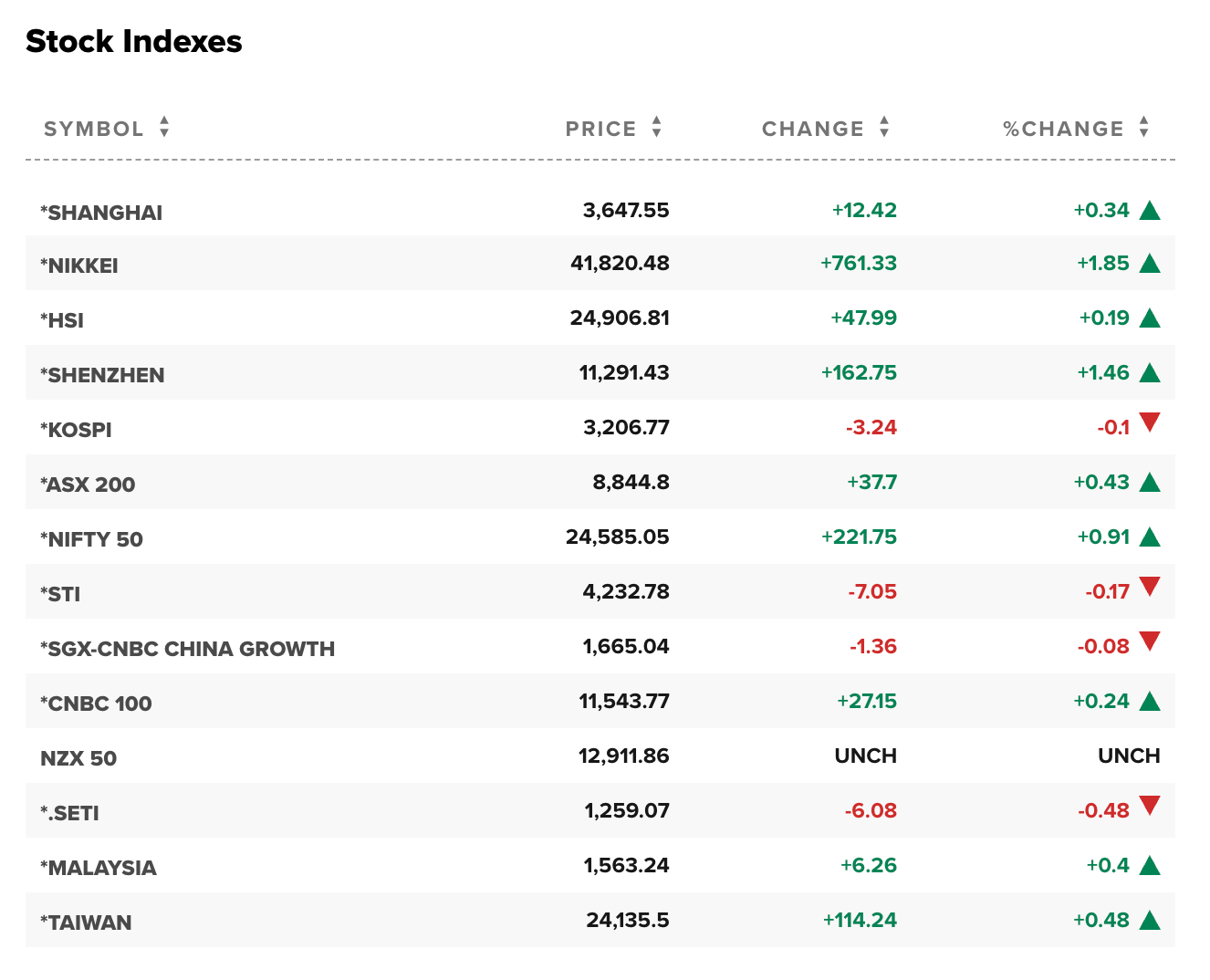Click the red down arrow for .SETI
The width and height of the screenshot is (1210, 980).
pyautogui.click(x=1150, y=806)
